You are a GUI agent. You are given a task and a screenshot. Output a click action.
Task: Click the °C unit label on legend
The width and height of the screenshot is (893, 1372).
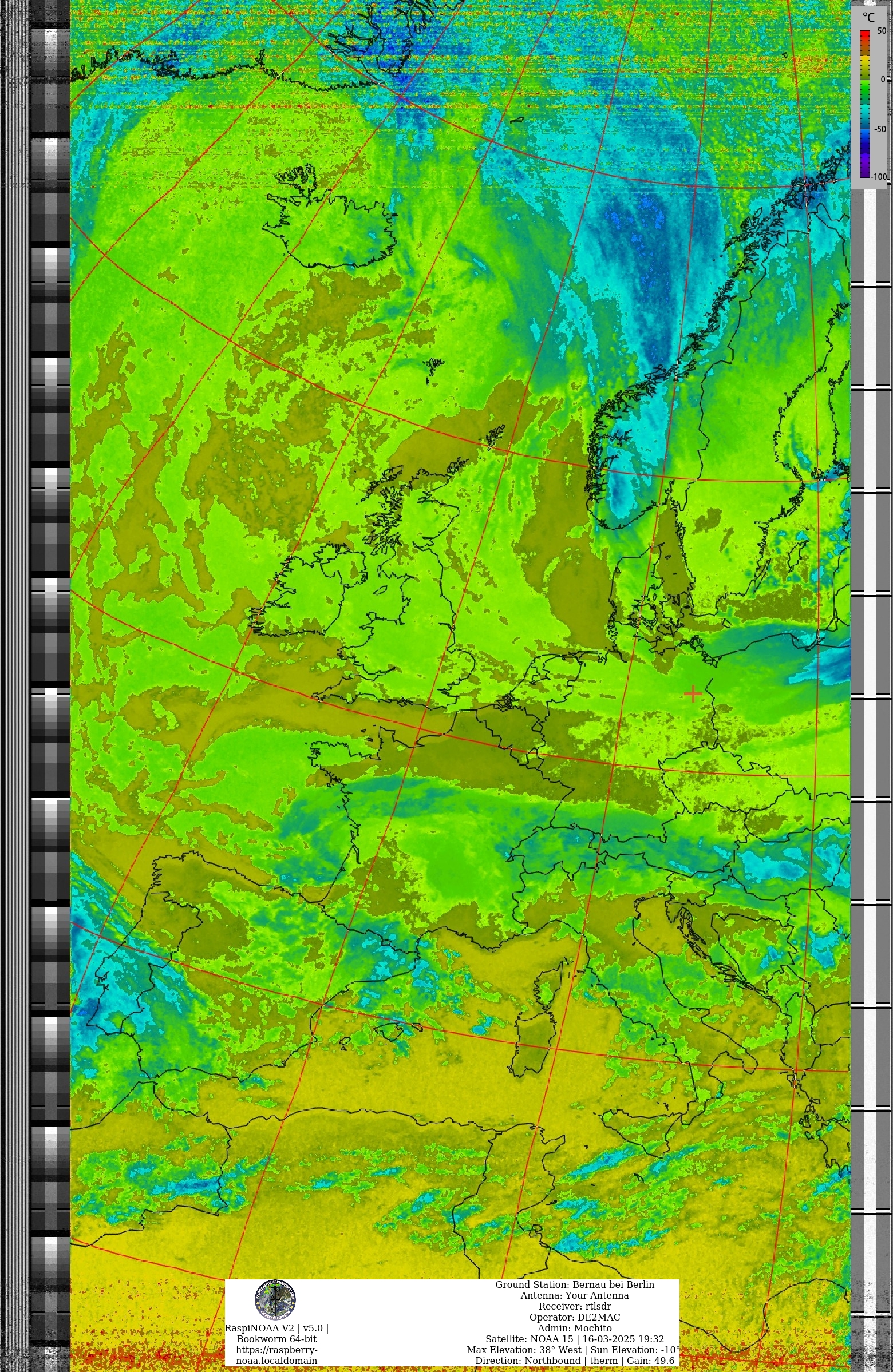[868, 17]
